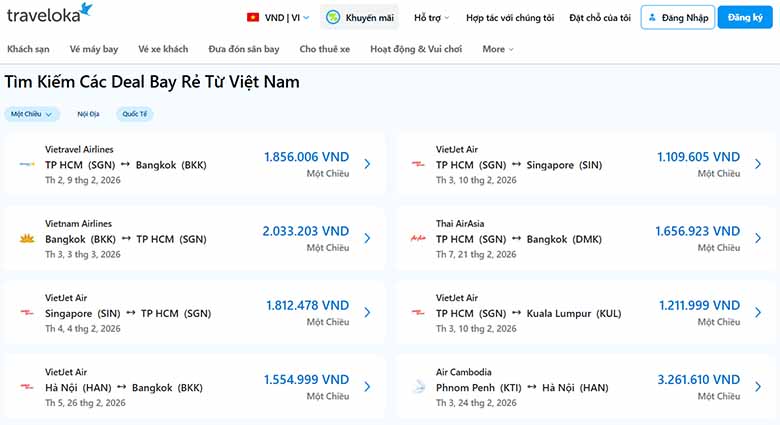Screen dimensions: 780x425
Task: Click Singapore (SIN) destination on VietJet card
Action: [x=564, y=165]
